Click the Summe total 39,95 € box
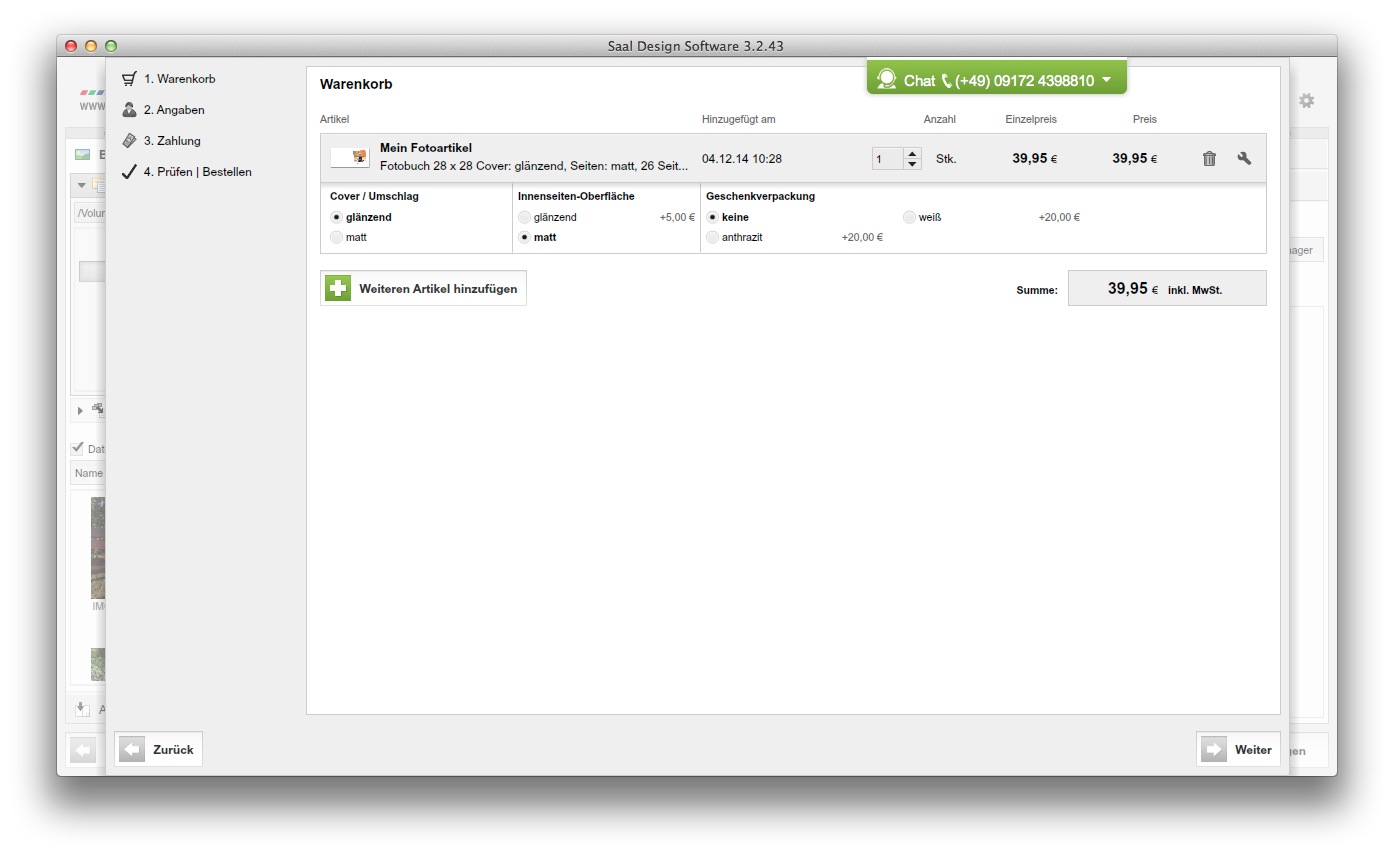1394x855 pixels. (1167, 288)
